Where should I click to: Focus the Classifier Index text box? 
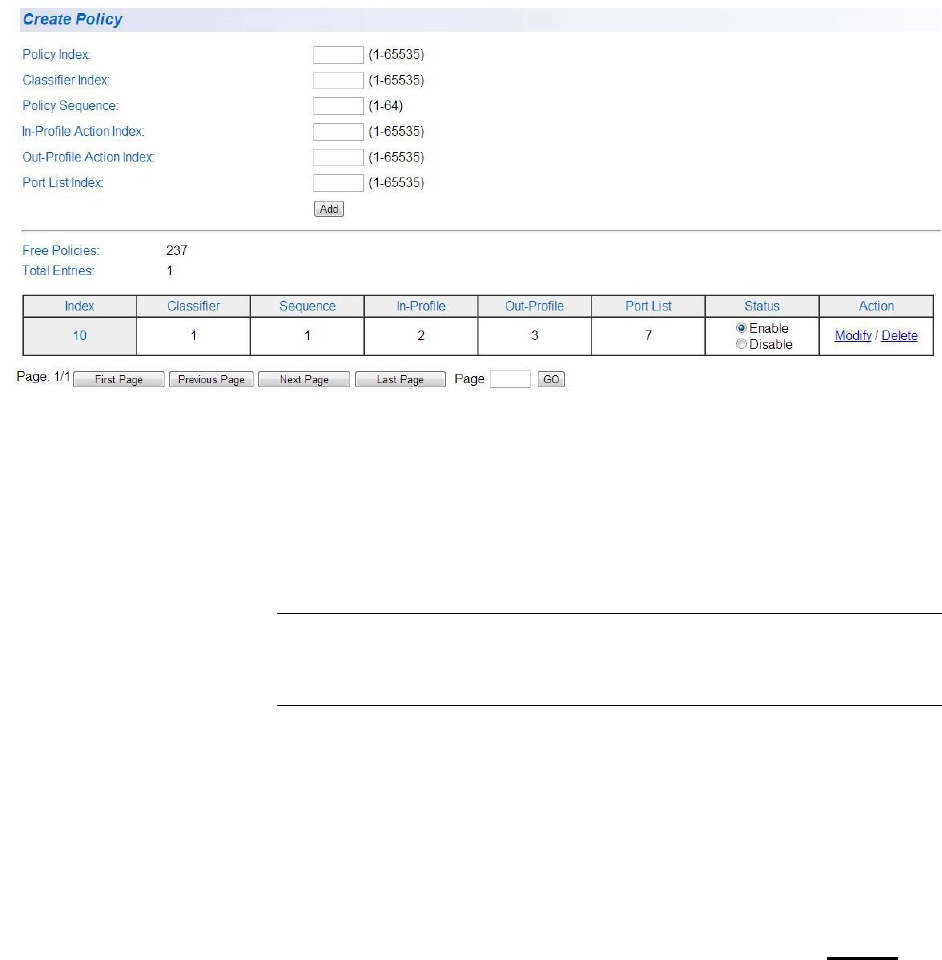click(338, 80)
